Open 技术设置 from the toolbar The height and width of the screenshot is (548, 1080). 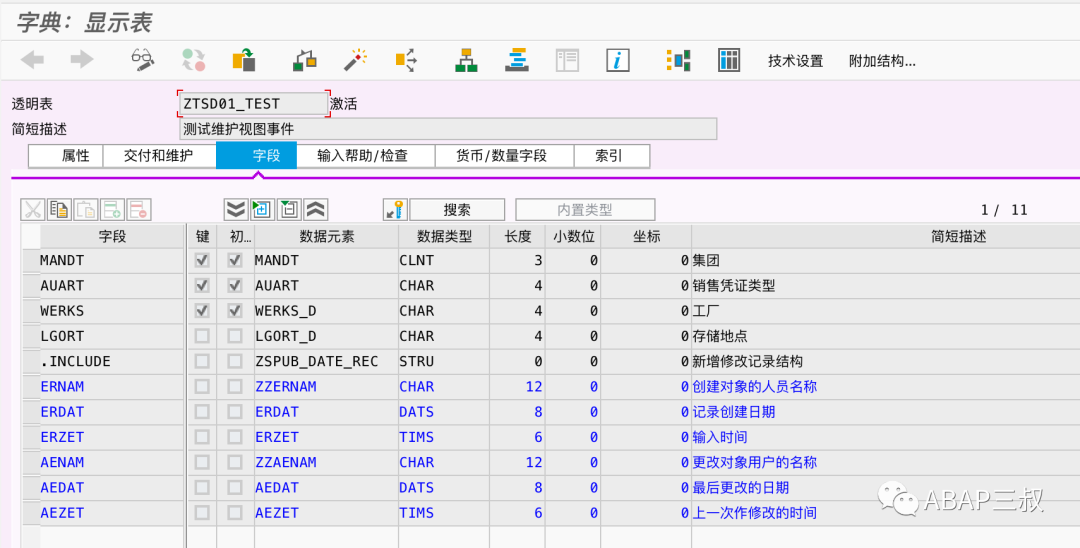(x=796, y=61)
